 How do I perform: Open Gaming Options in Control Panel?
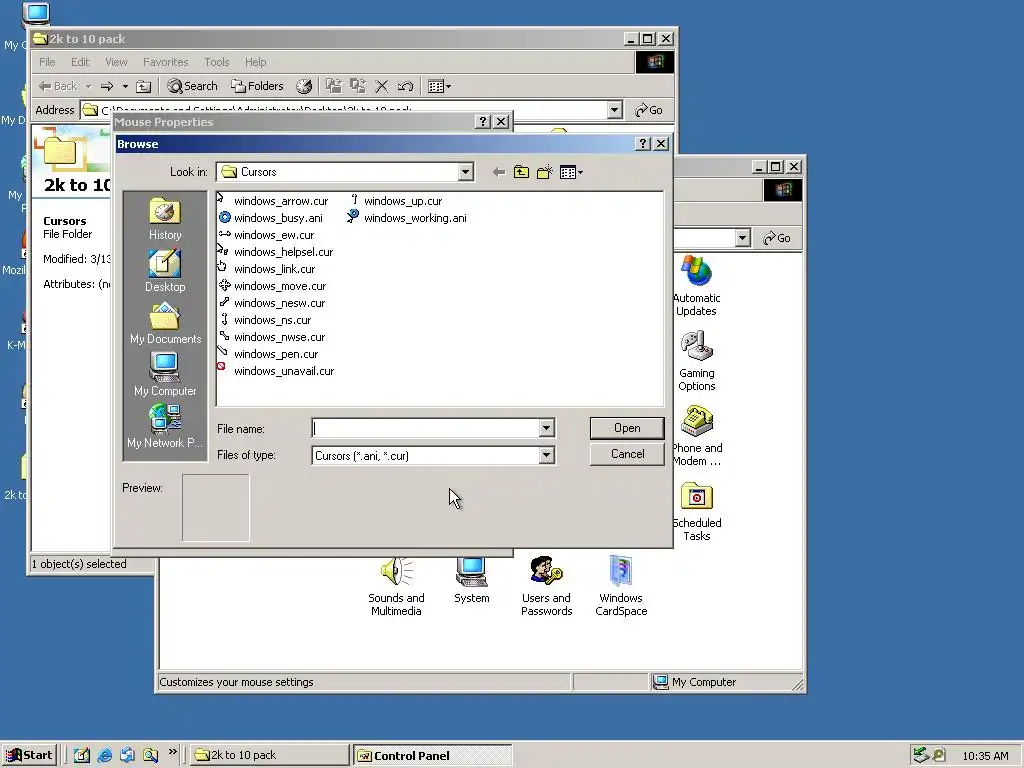(x=697, y=361)
